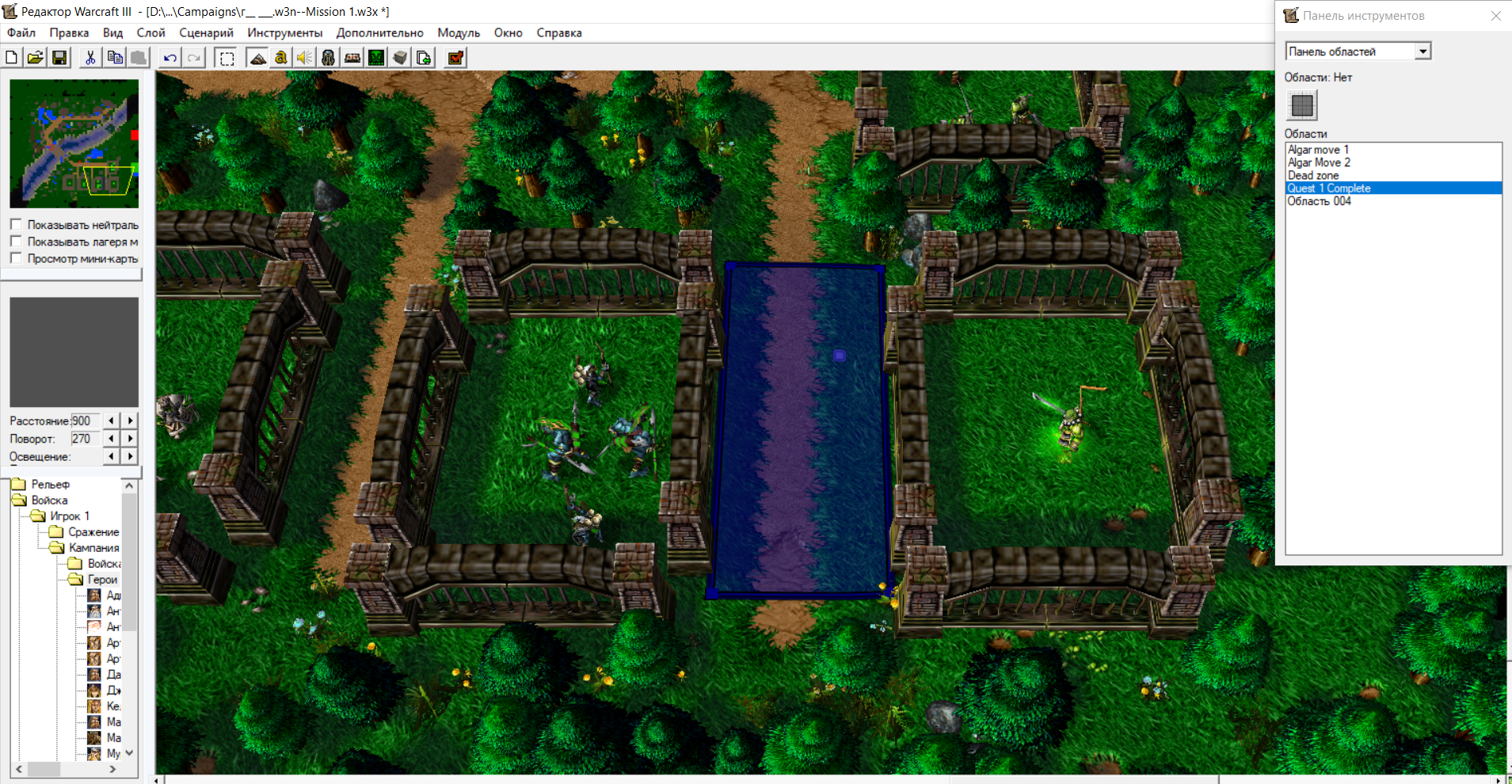Click the center handle of the blue region
The width and height of the screenshot is (1512, 784).
840,356
